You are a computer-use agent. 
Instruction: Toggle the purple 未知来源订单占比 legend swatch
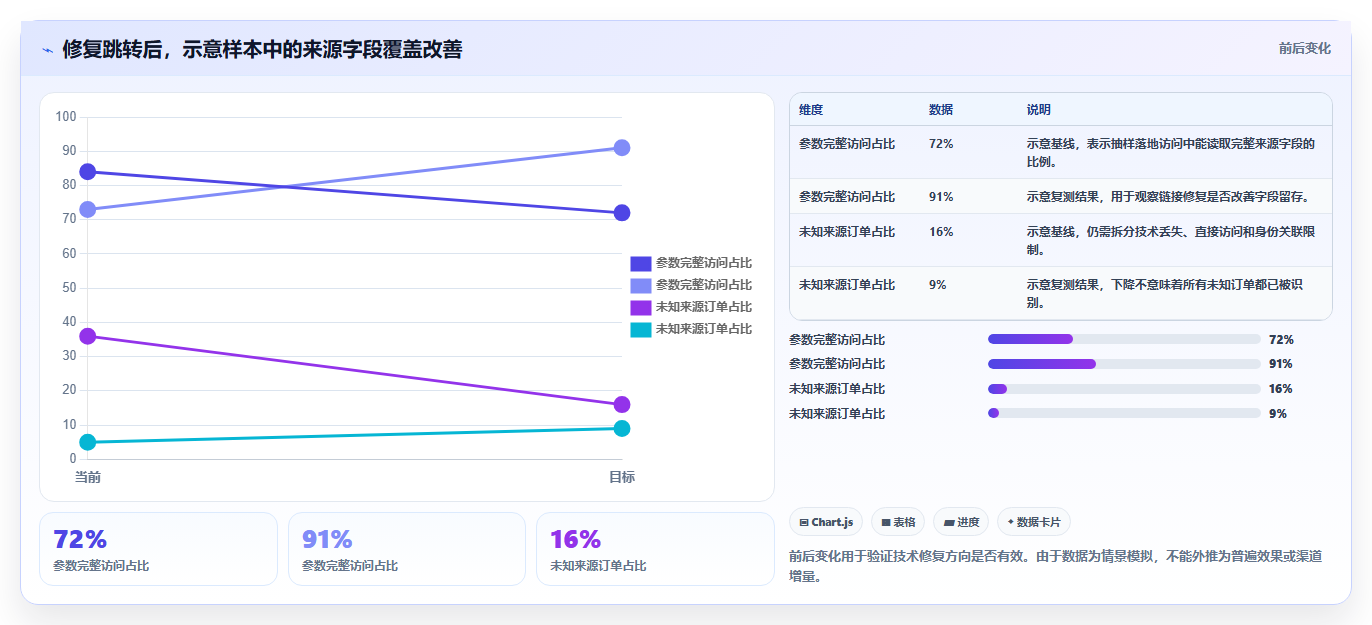640,307
